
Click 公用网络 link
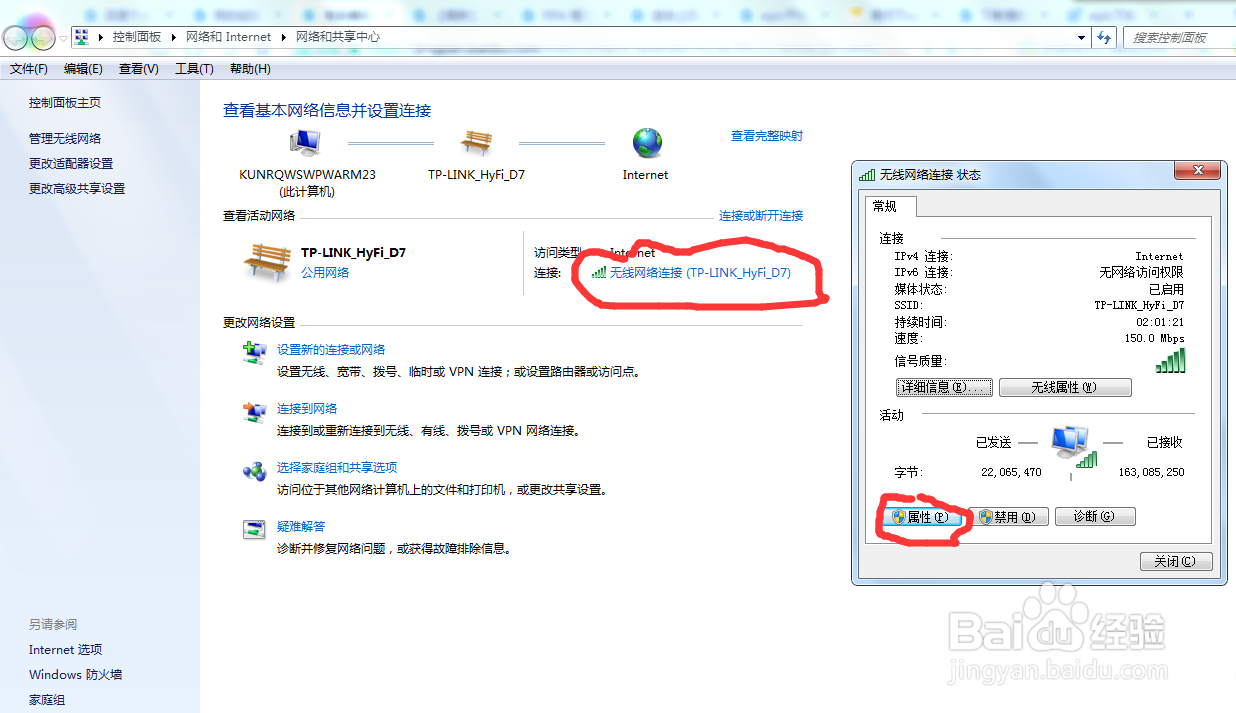point(325,272)
